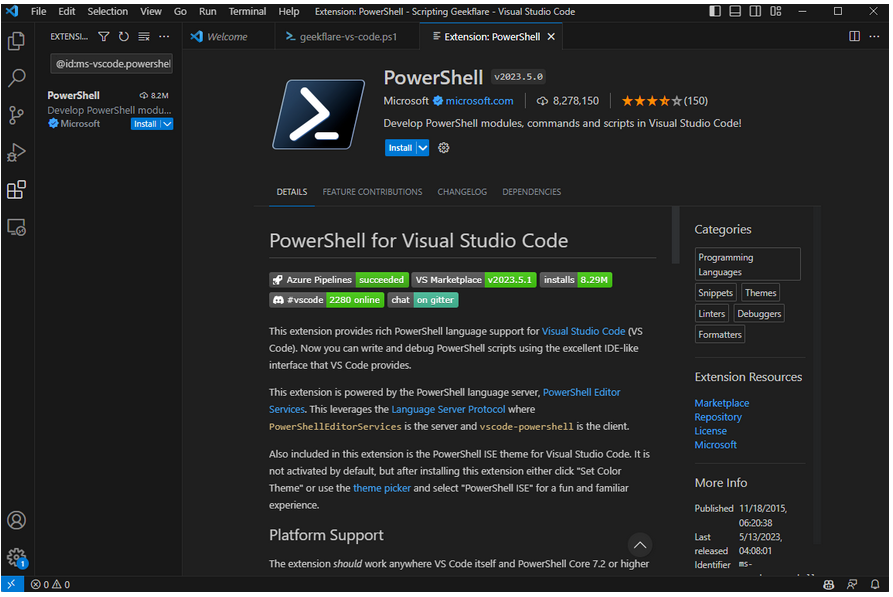The width and height of the screenshot is (893, 597).
Task: Open Extensions panel more actions menu
Action: [164, 36]
